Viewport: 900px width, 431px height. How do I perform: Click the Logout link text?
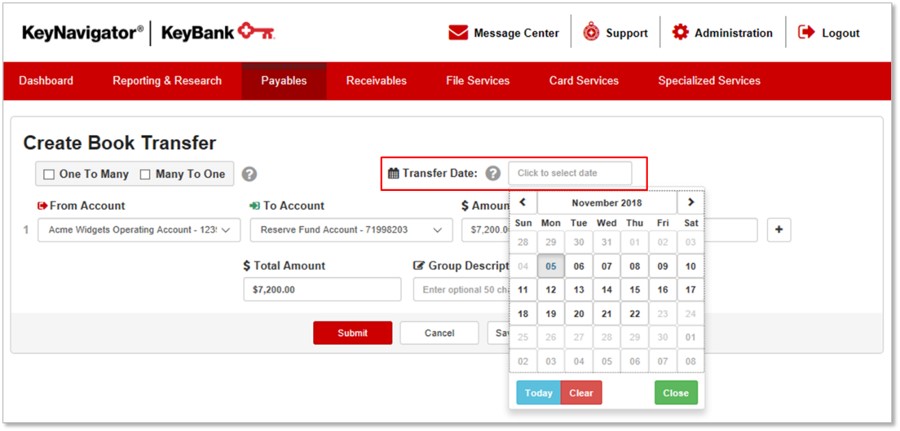point(841,33)
